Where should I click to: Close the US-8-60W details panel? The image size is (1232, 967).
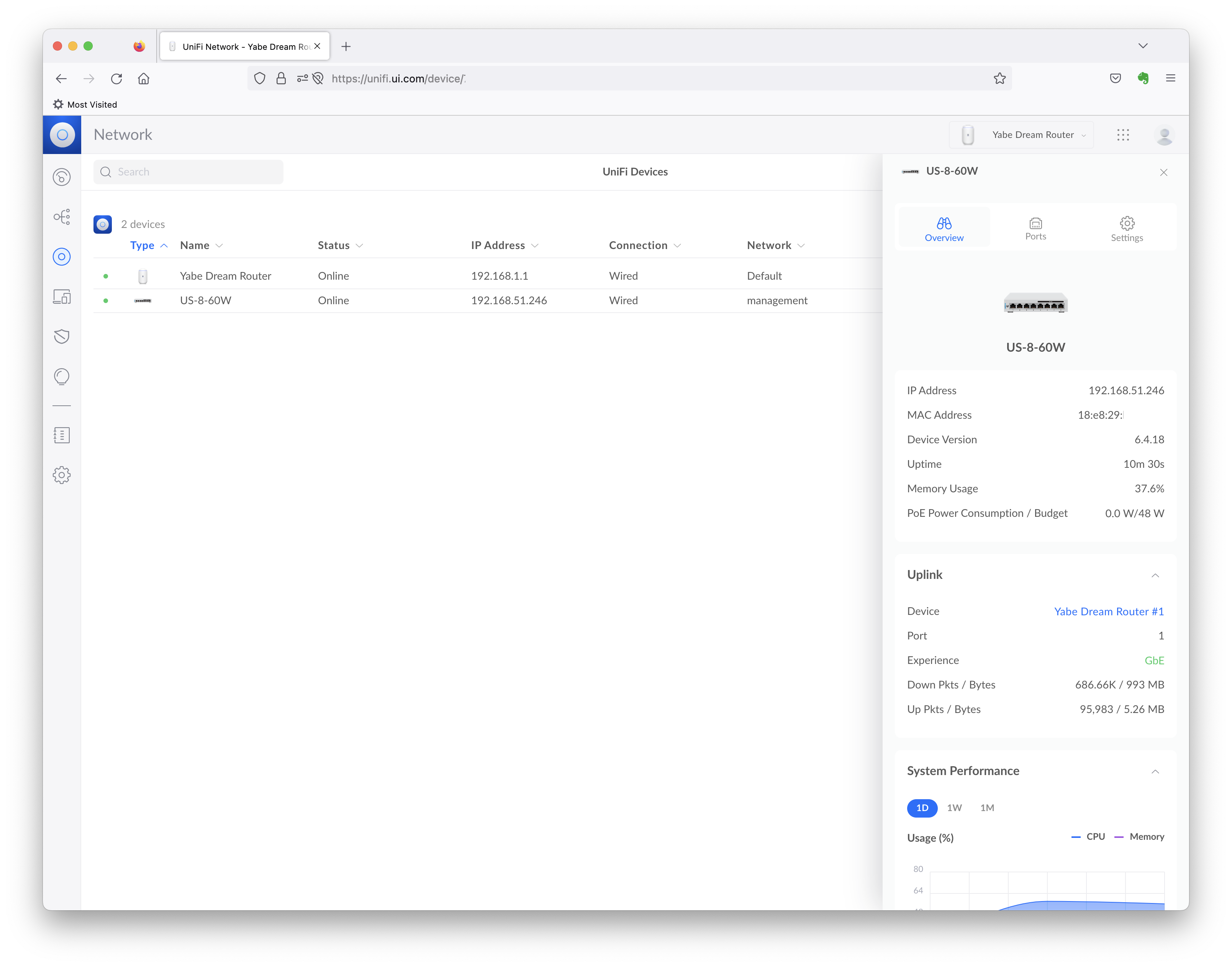[1163, 172]
